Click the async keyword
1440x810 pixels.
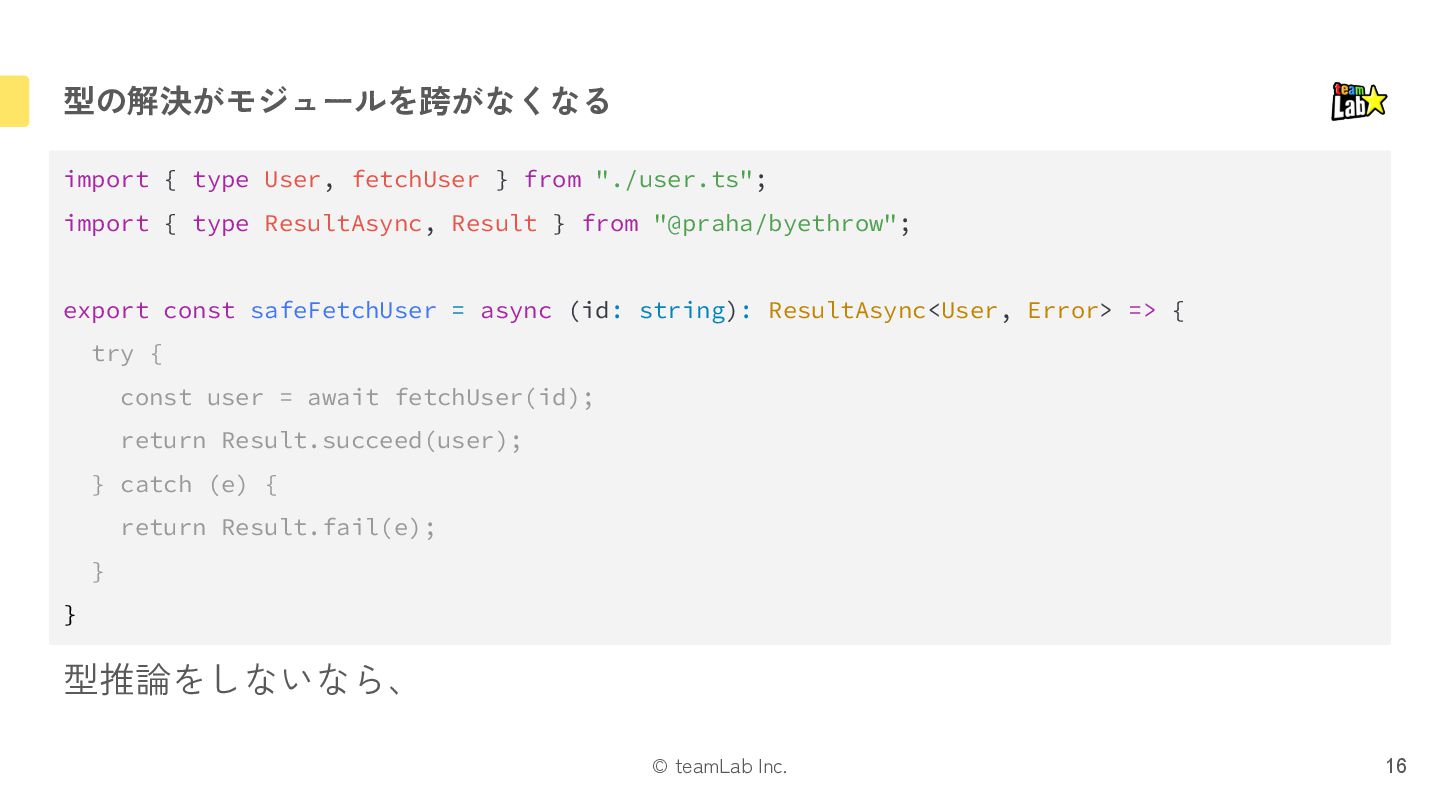(515, 310)
